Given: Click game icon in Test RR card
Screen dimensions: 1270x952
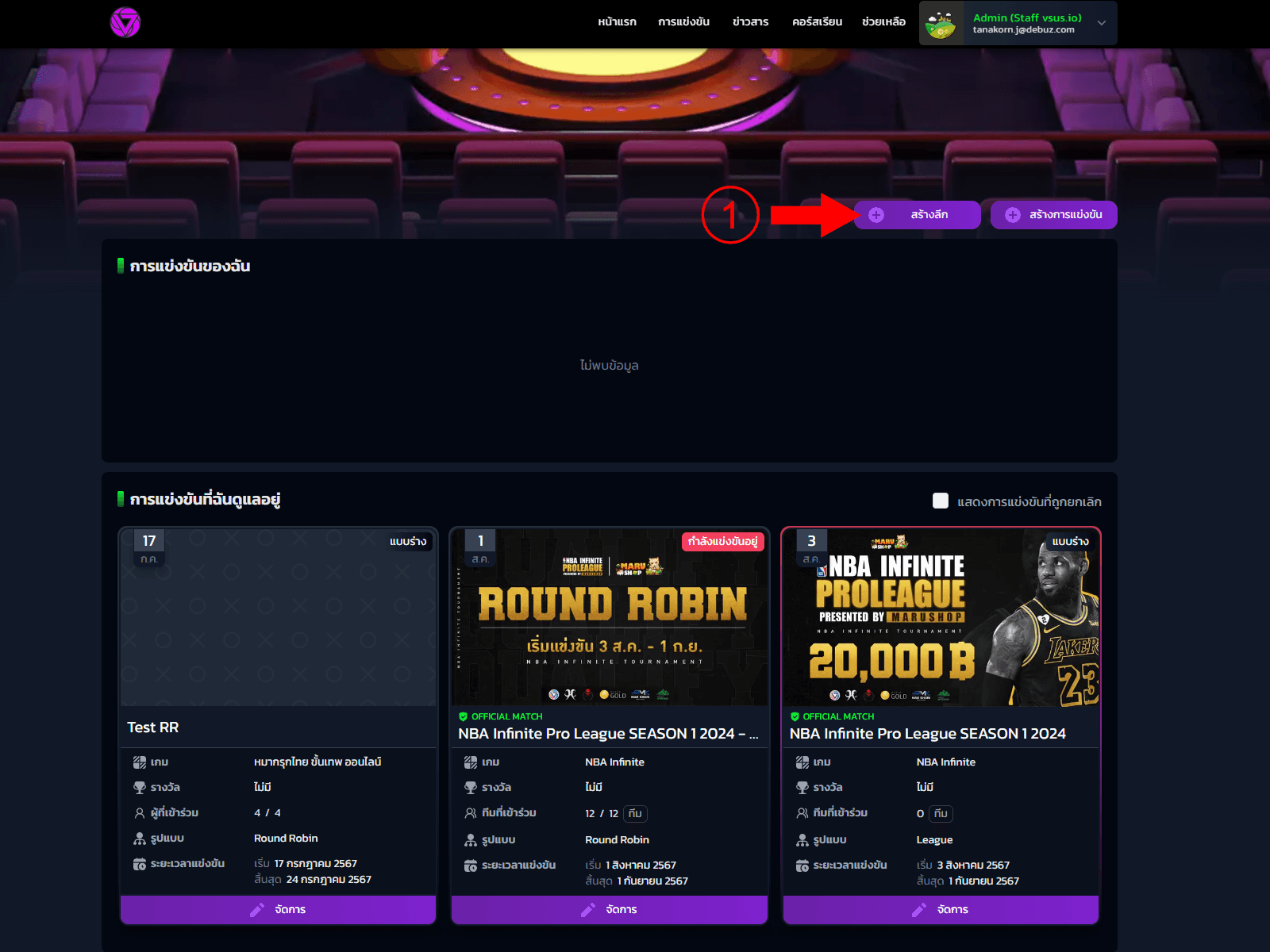Looking at the screenshot, I should coord(140,762).
